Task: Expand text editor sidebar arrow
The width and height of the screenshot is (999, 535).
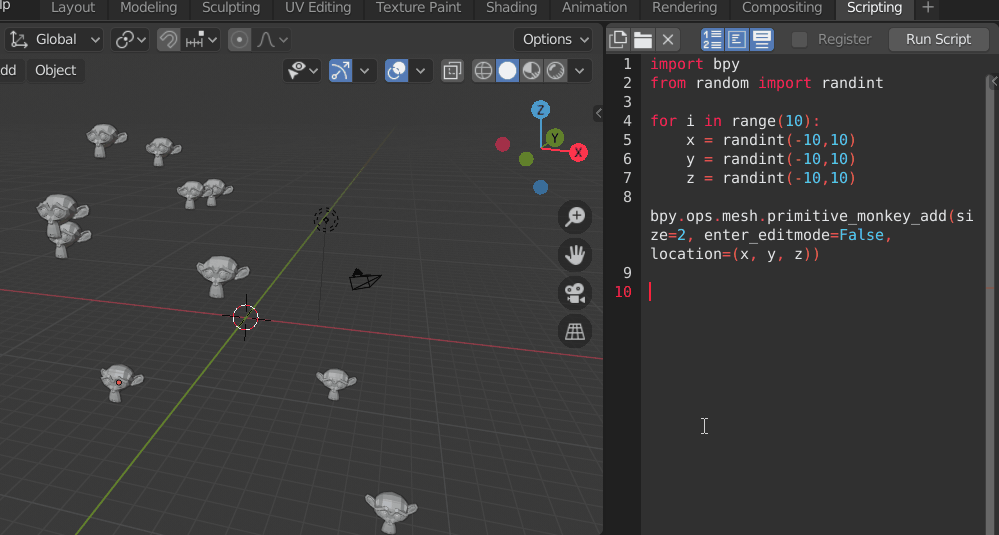Action: pyautogui.click(x=994, y=82)
